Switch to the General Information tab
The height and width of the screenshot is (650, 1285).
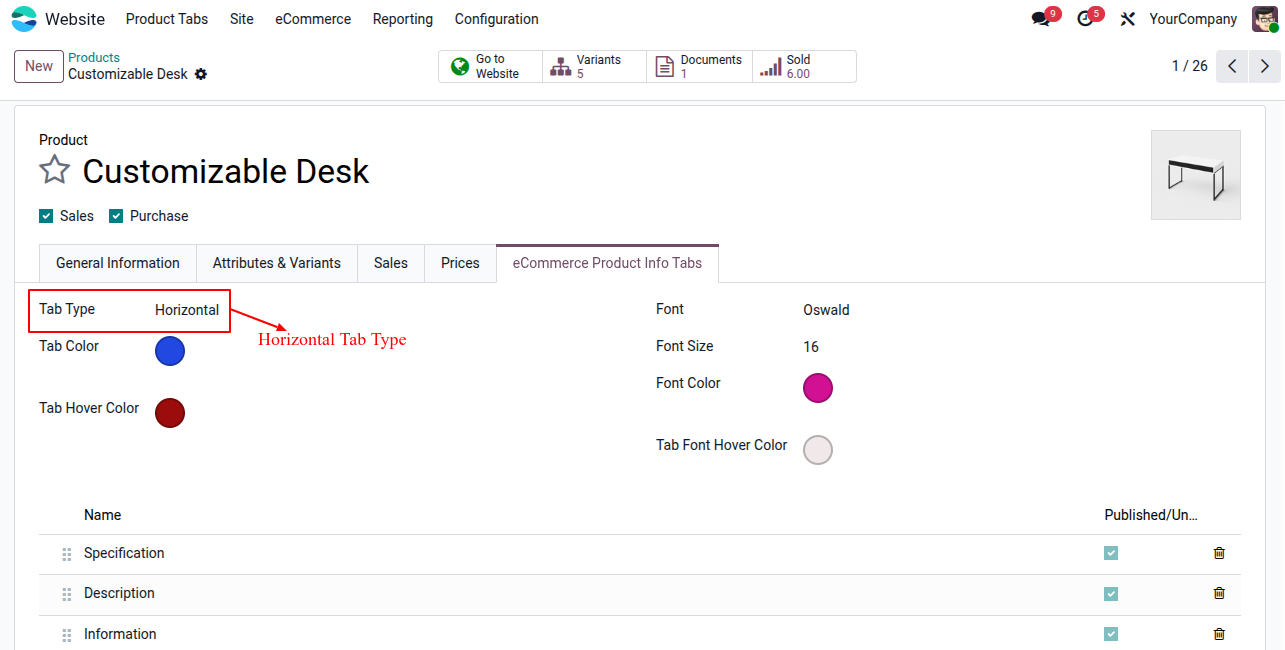coord(118,263)
